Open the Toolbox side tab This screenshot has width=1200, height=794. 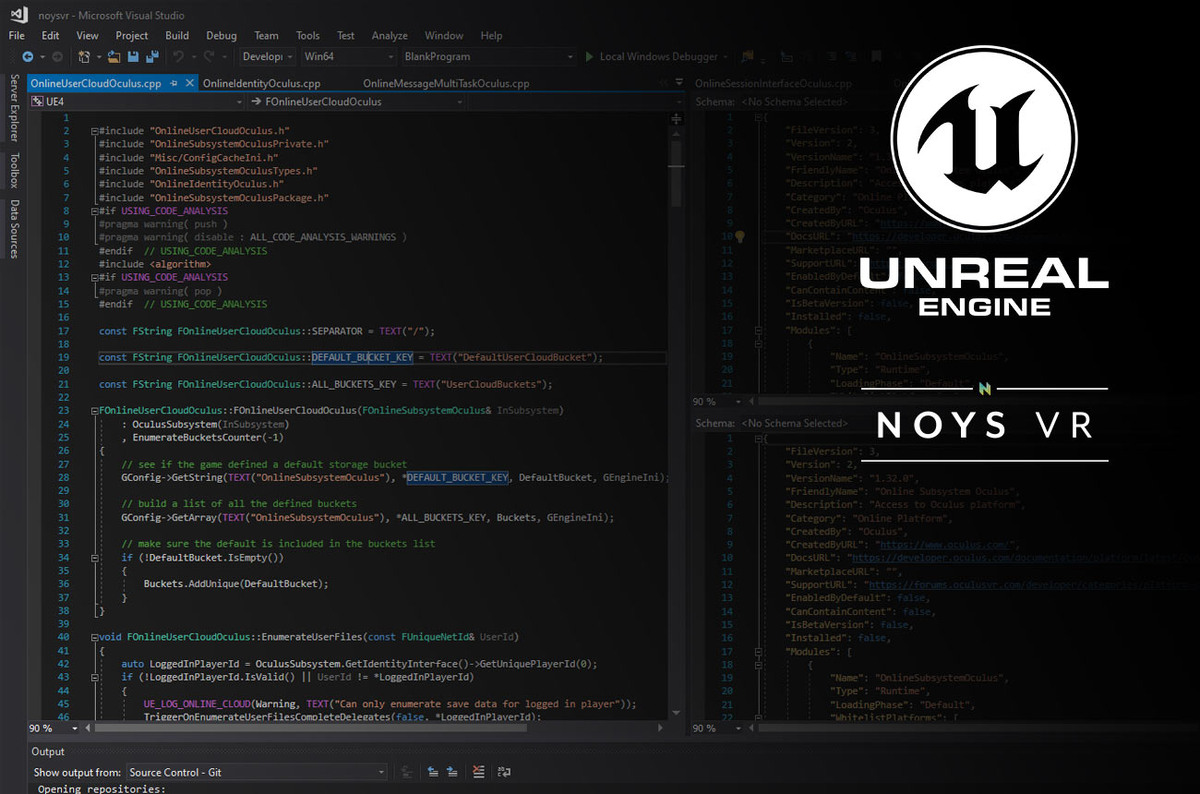14,170
